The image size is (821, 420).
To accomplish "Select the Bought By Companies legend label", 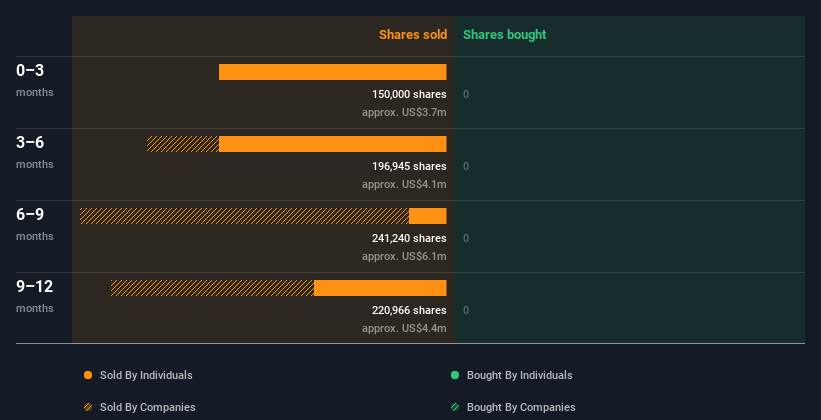I will coord(521,407).
